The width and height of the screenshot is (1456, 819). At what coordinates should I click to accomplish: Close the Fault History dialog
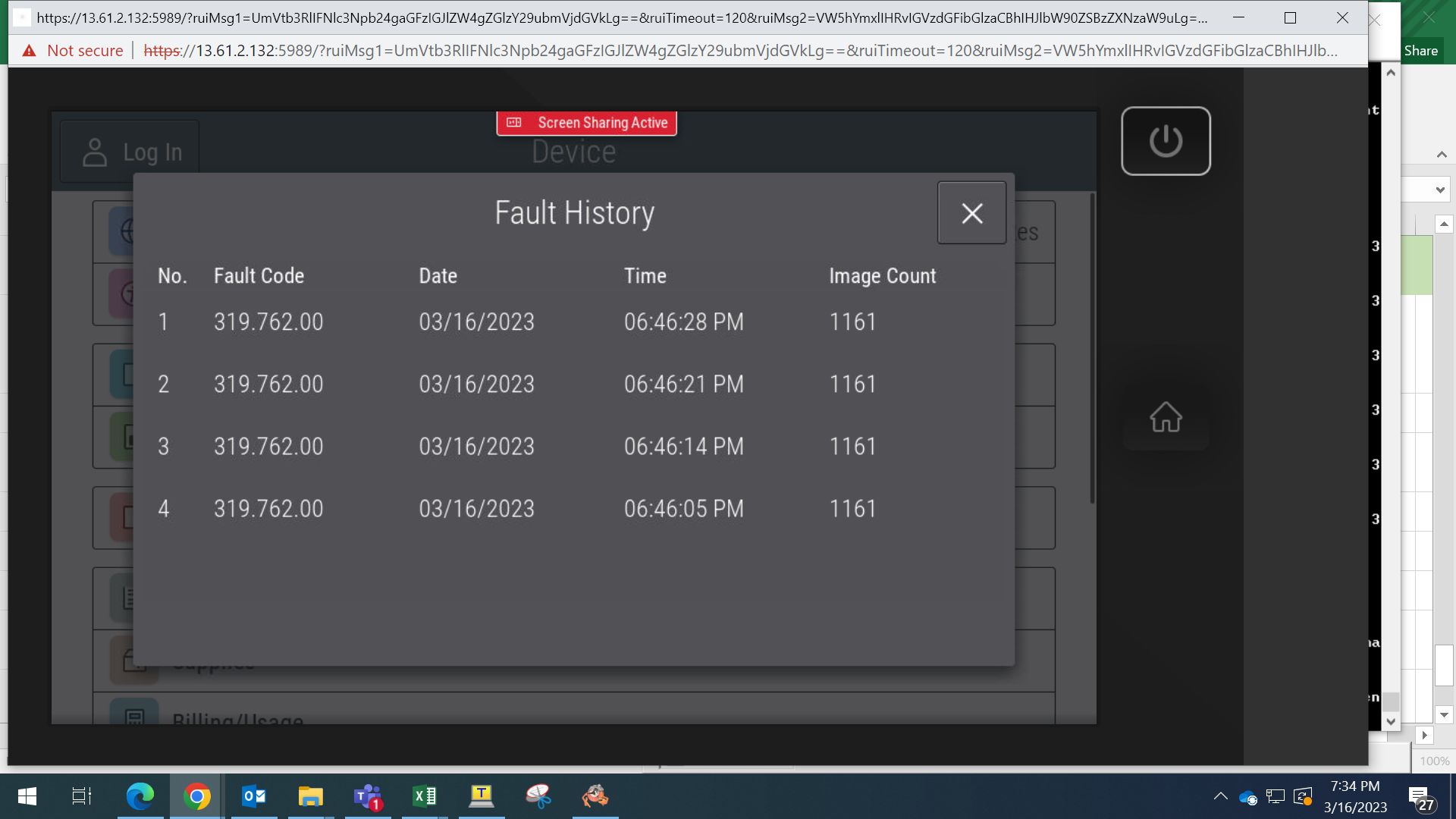971,213
